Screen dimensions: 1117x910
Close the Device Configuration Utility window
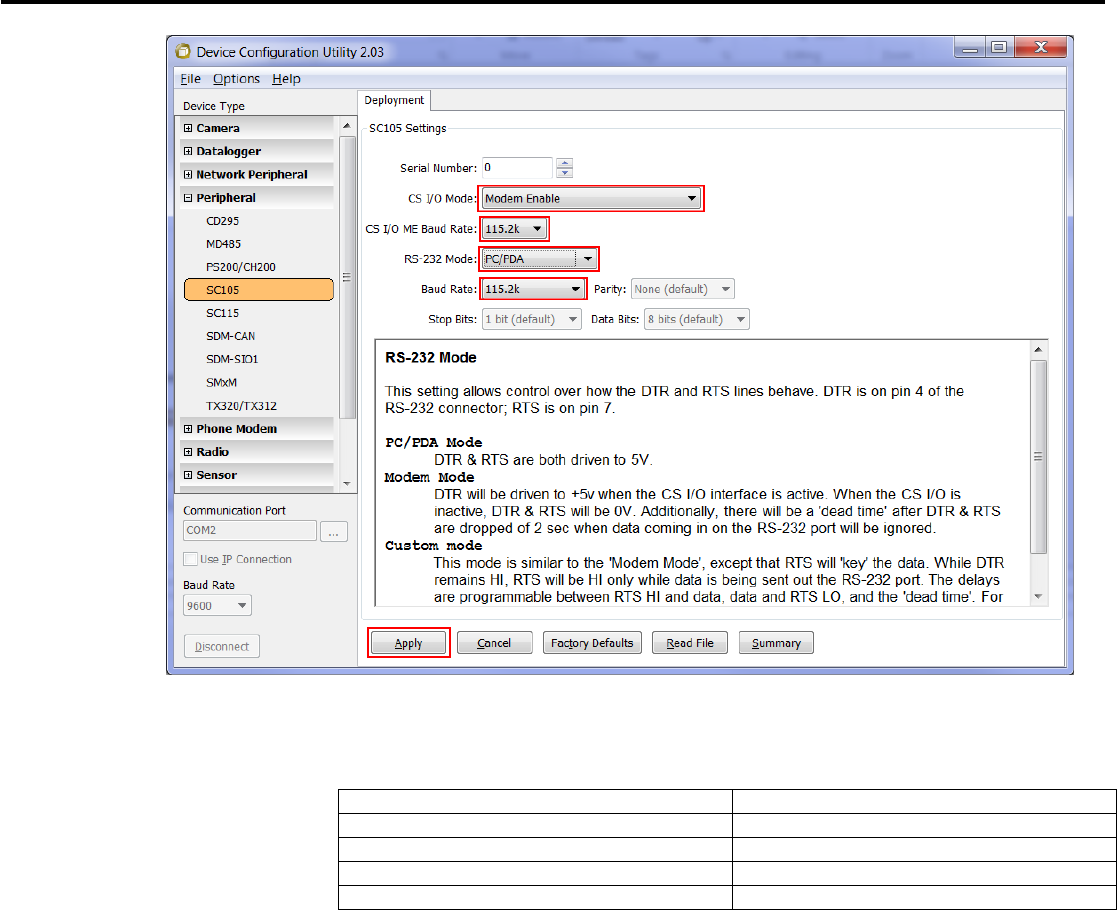point(1041,48)
